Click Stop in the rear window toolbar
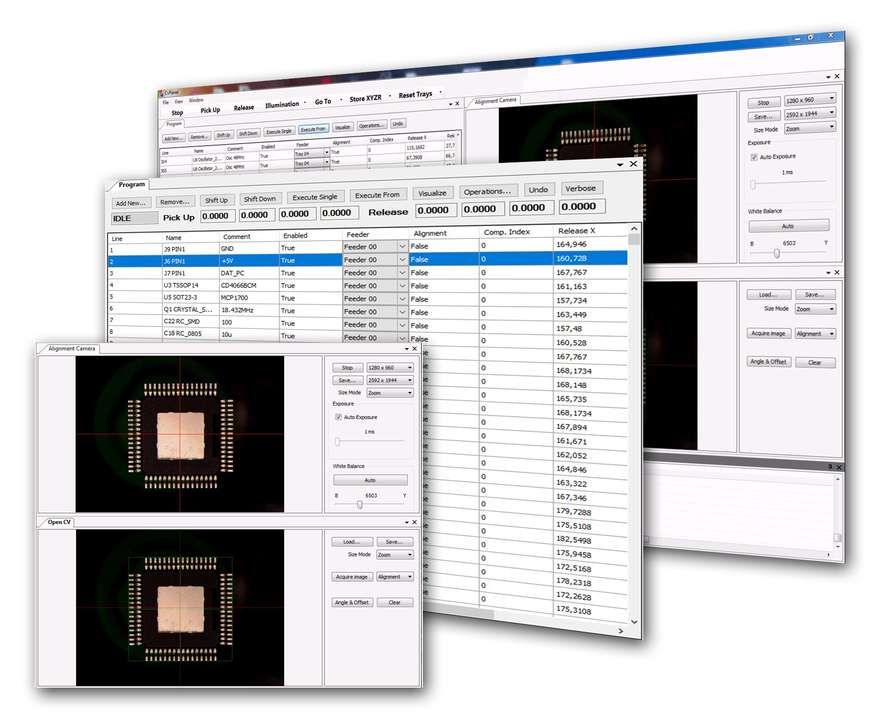Viewport: 878px width, 720px height. coord(177,113)
